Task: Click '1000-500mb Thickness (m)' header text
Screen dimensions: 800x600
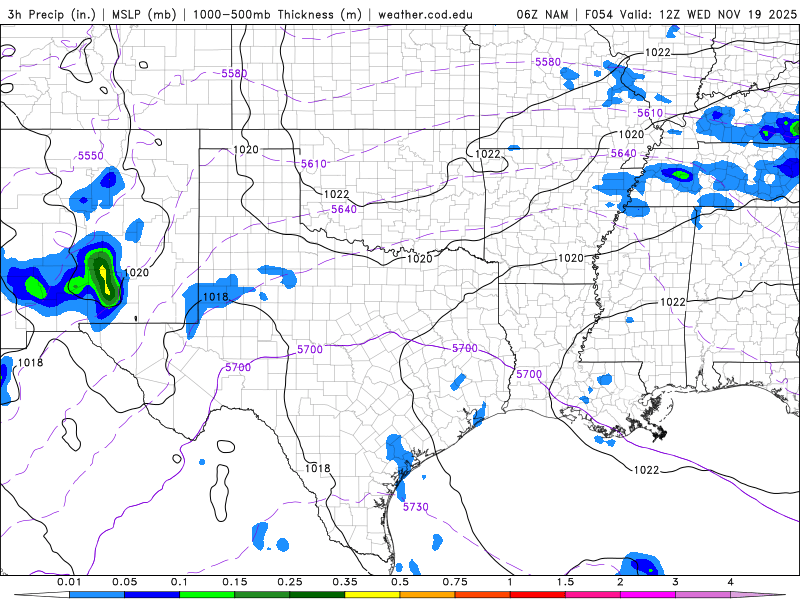Action: point(277,14)
